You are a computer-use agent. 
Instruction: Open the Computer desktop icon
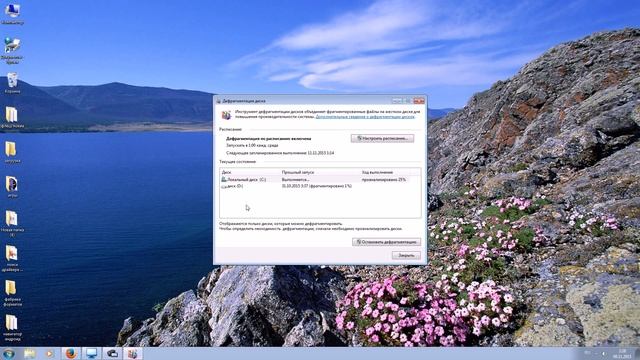tap(12, 12)
